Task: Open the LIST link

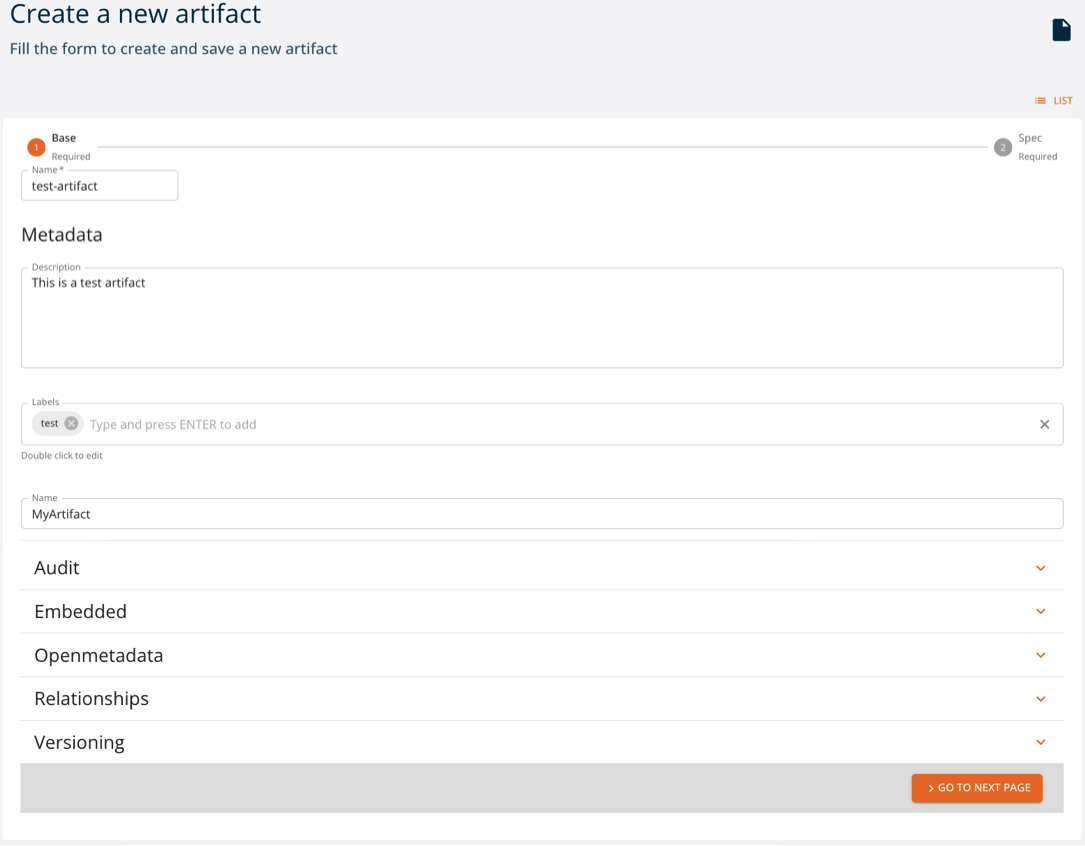Action: (1062, 101)
